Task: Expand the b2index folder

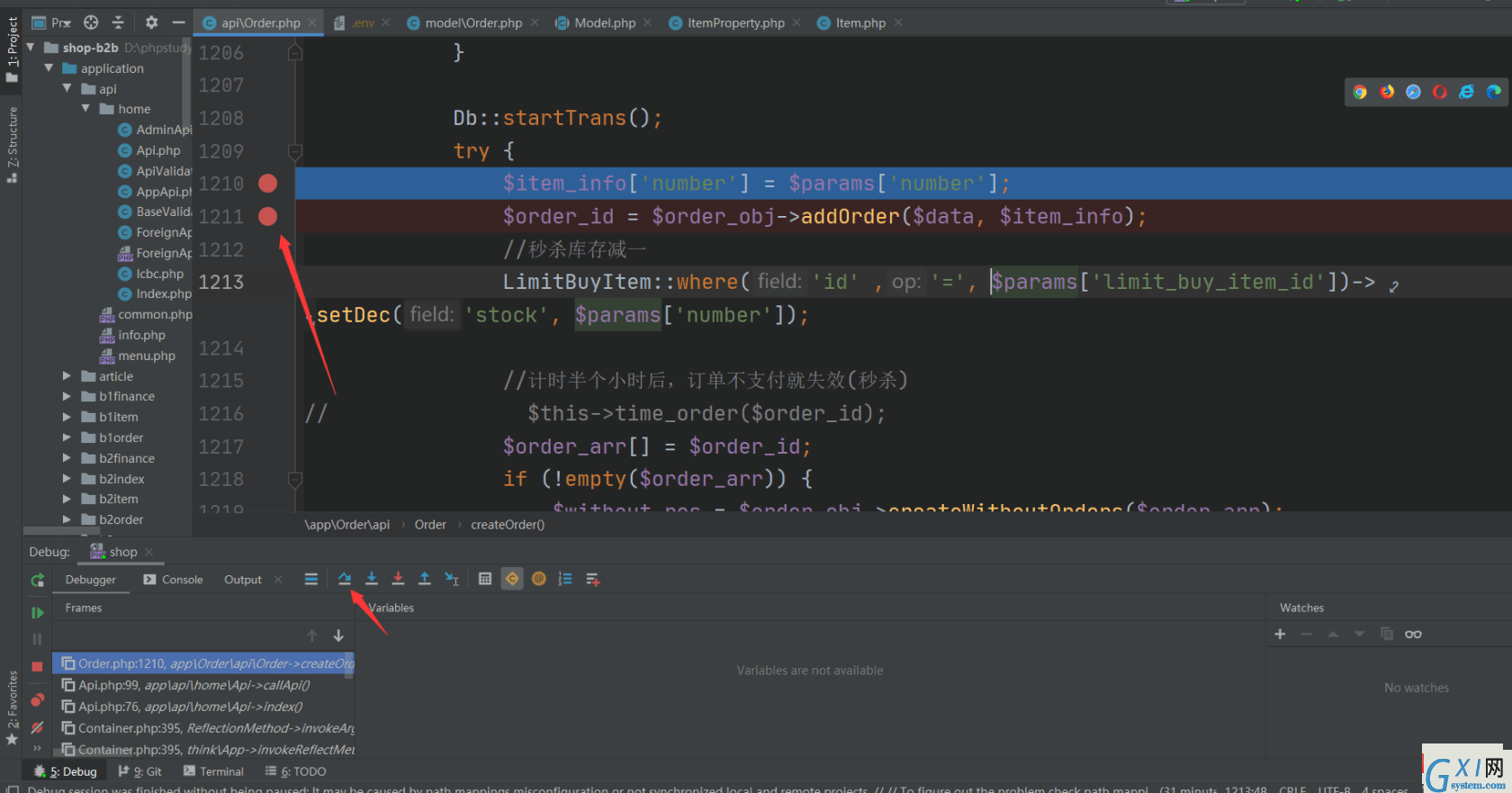Action: click(x=67, y=479)
